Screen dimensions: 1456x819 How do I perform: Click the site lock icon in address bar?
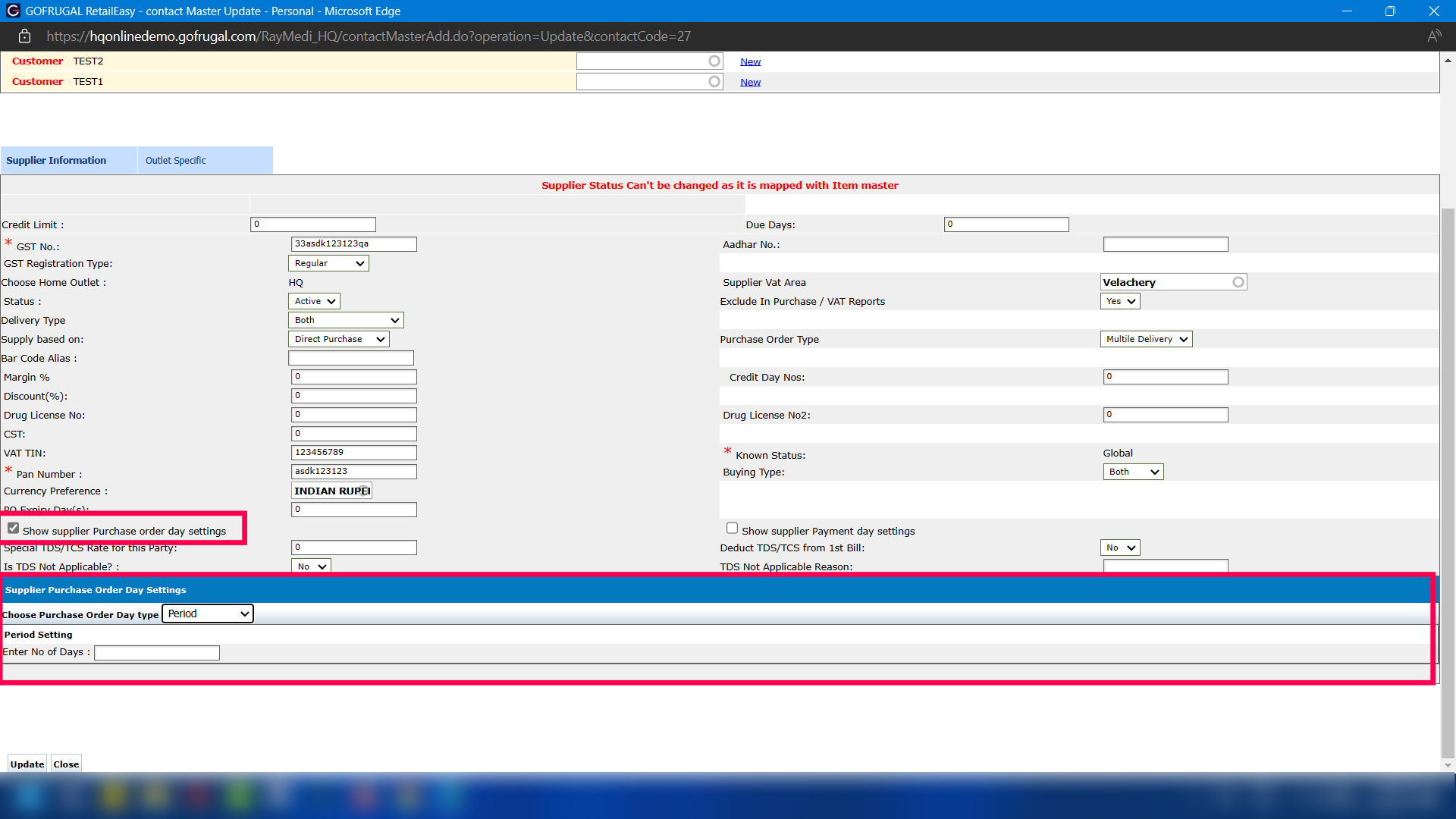click(24, 36)
